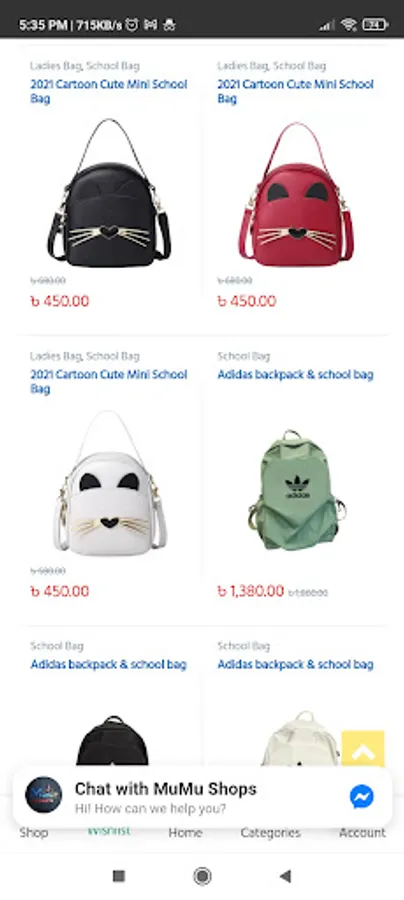Open the black cat mini school bag image

coord(109,192)
